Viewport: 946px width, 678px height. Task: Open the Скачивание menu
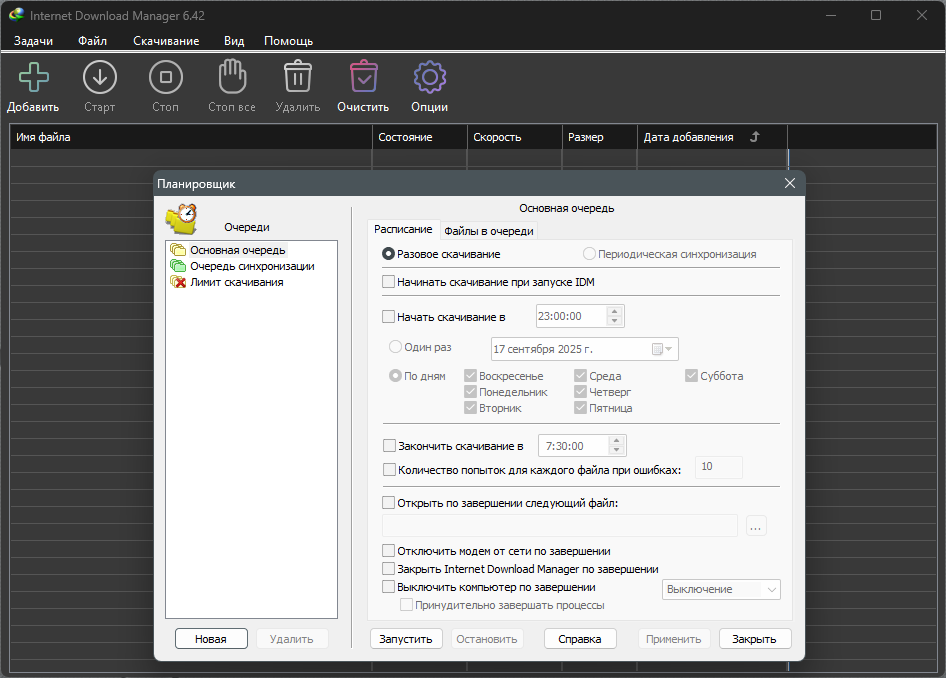click(166, 41)
